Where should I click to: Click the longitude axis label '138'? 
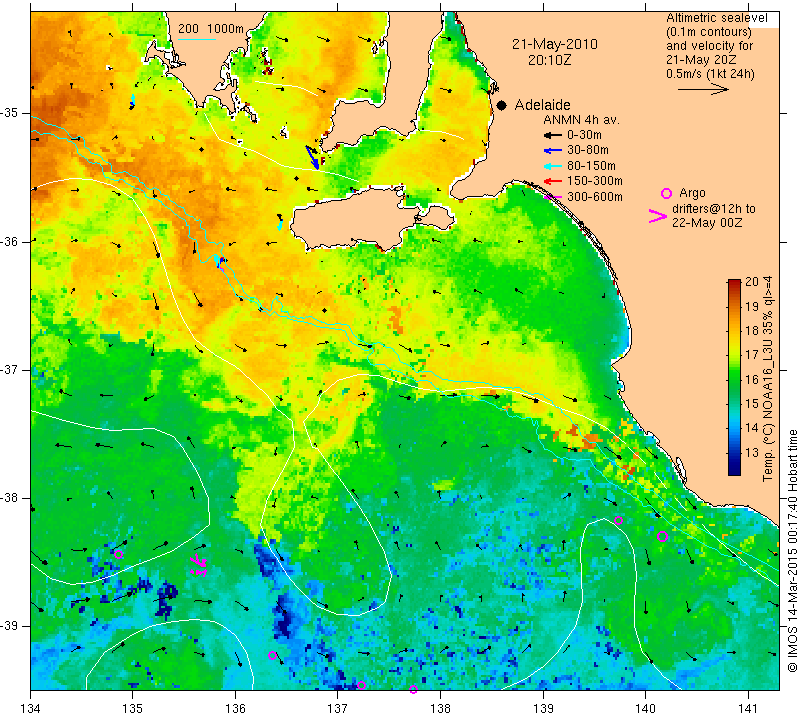point(440,709)
